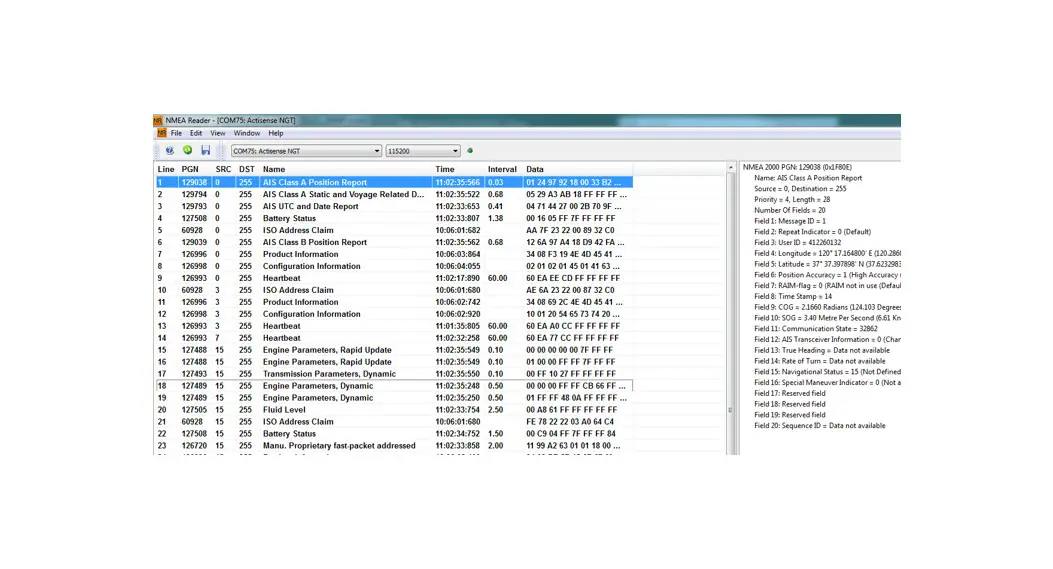This screenshot has width=1053, height=569.
Task: Click the Field 9: COG detail line
Action: [x=827, y=307]
